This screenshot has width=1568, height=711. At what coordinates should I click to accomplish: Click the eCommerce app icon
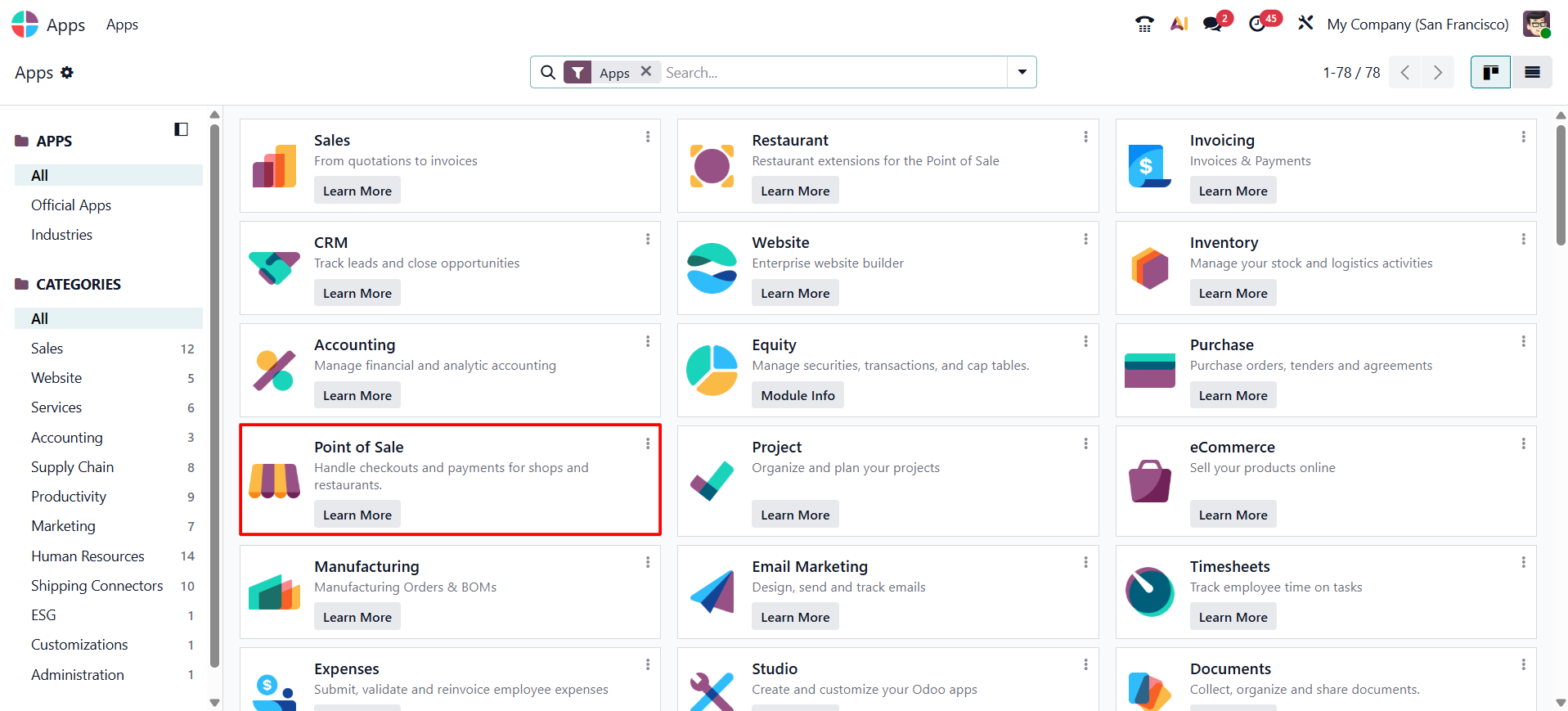coord(1150,481)
